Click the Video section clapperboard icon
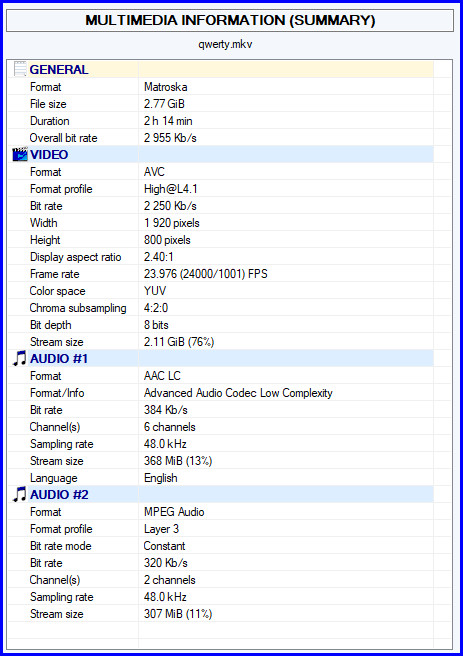This screenshot has height=656, width=463. pos(20,154)
